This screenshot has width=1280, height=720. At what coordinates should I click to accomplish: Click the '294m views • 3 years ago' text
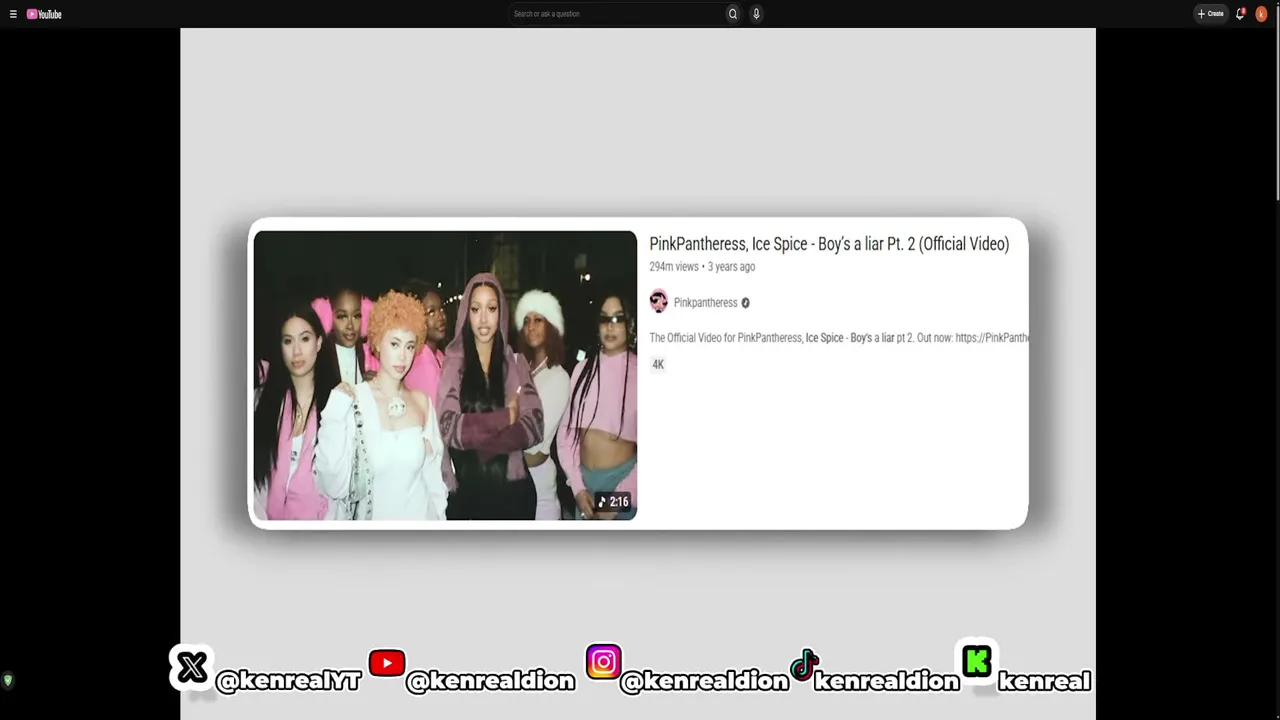[702, 267]
